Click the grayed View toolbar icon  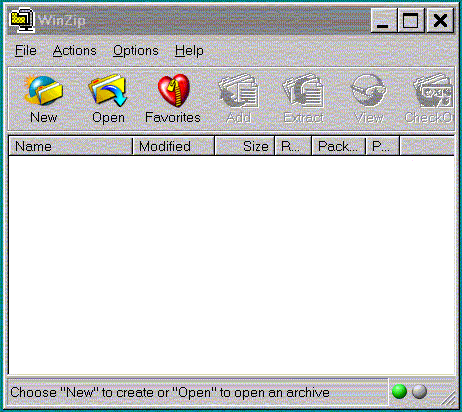click(369, 91)
